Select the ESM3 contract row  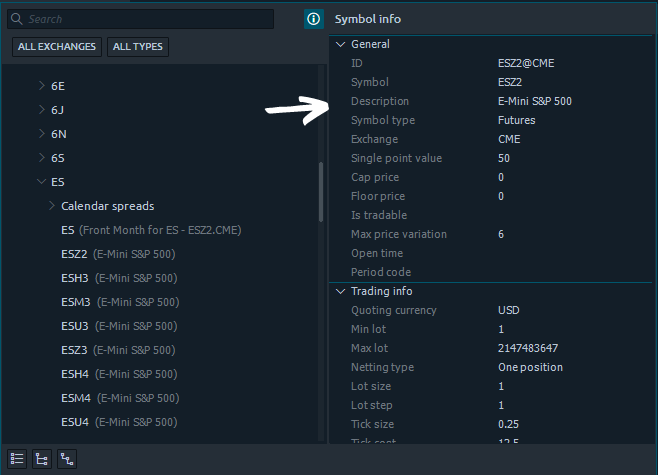pos(120,302)
